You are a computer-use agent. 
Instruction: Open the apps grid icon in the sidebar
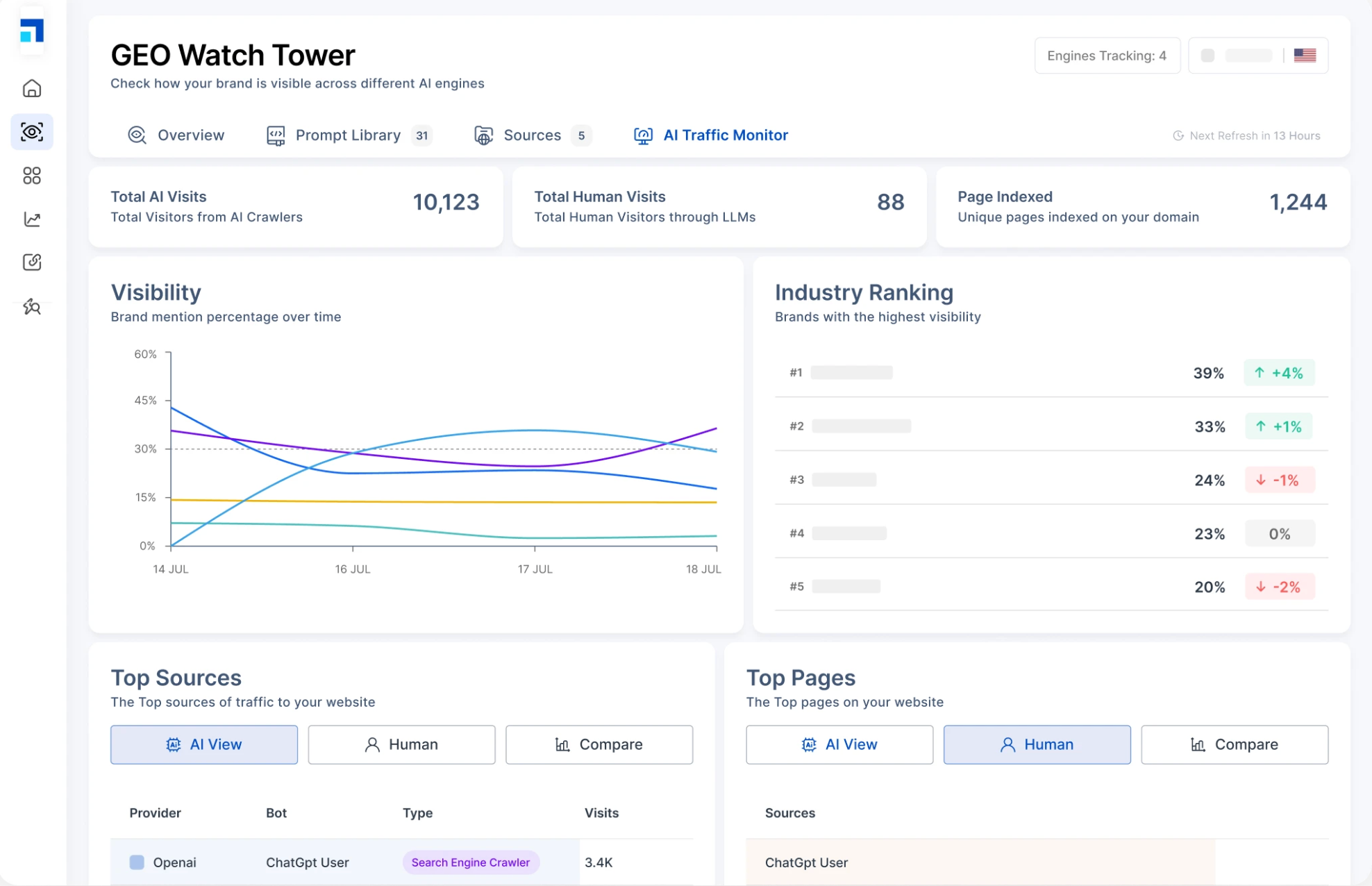[x=31, y=176]
